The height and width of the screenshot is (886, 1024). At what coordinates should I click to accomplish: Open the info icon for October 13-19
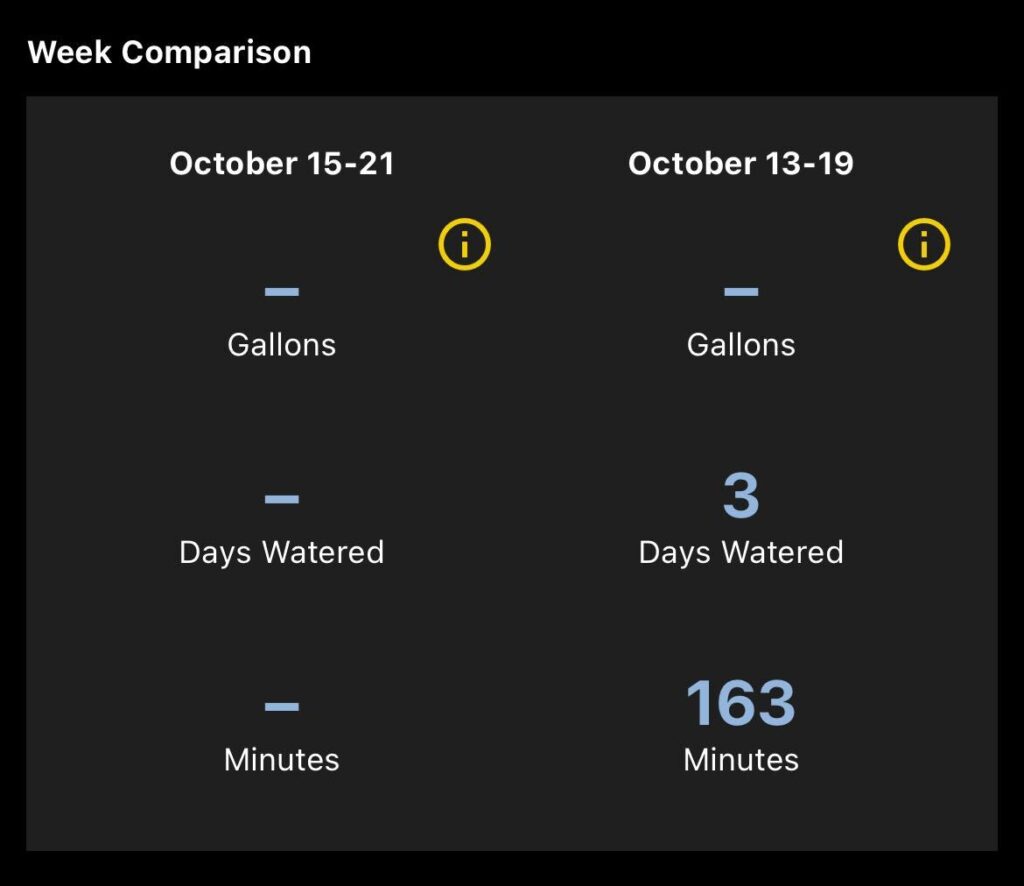tap(924, 244)
